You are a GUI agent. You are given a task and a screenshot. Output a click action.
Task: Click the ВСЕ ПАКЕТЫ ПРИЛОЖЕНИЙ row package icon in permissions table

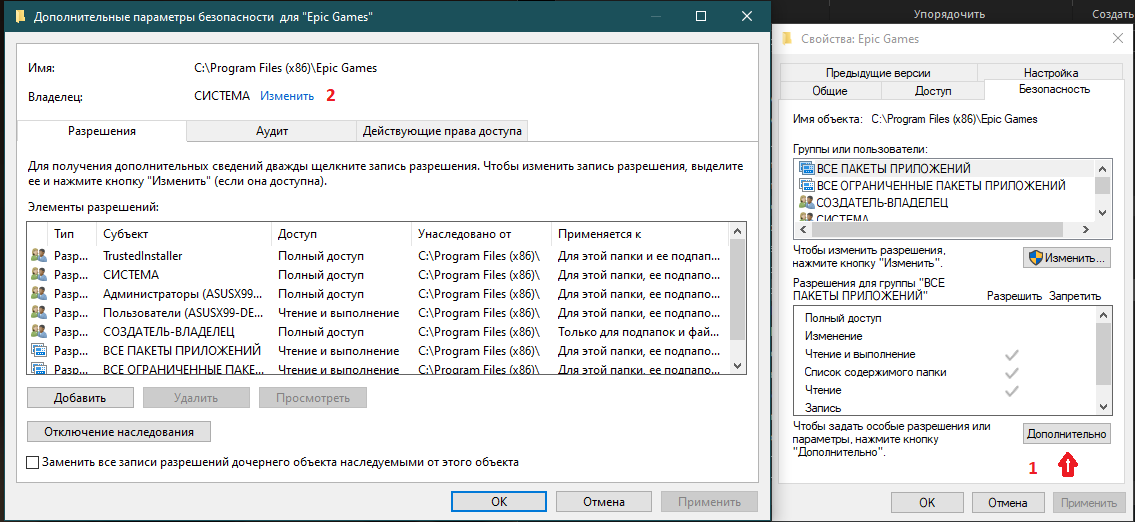tap(39, 350)
